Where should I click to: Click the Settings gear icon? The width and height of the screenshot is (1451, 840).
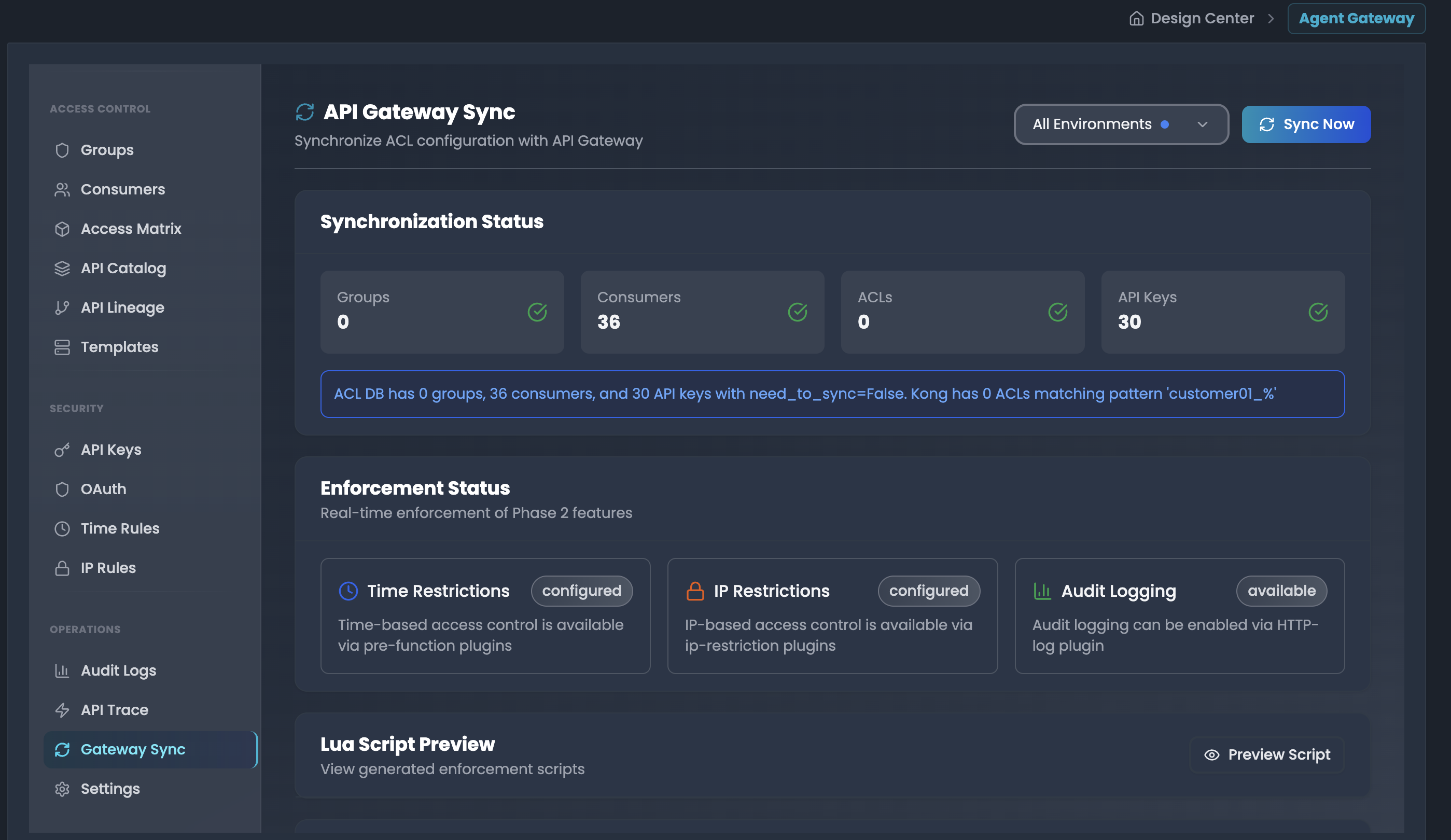[x=62, y=789]
